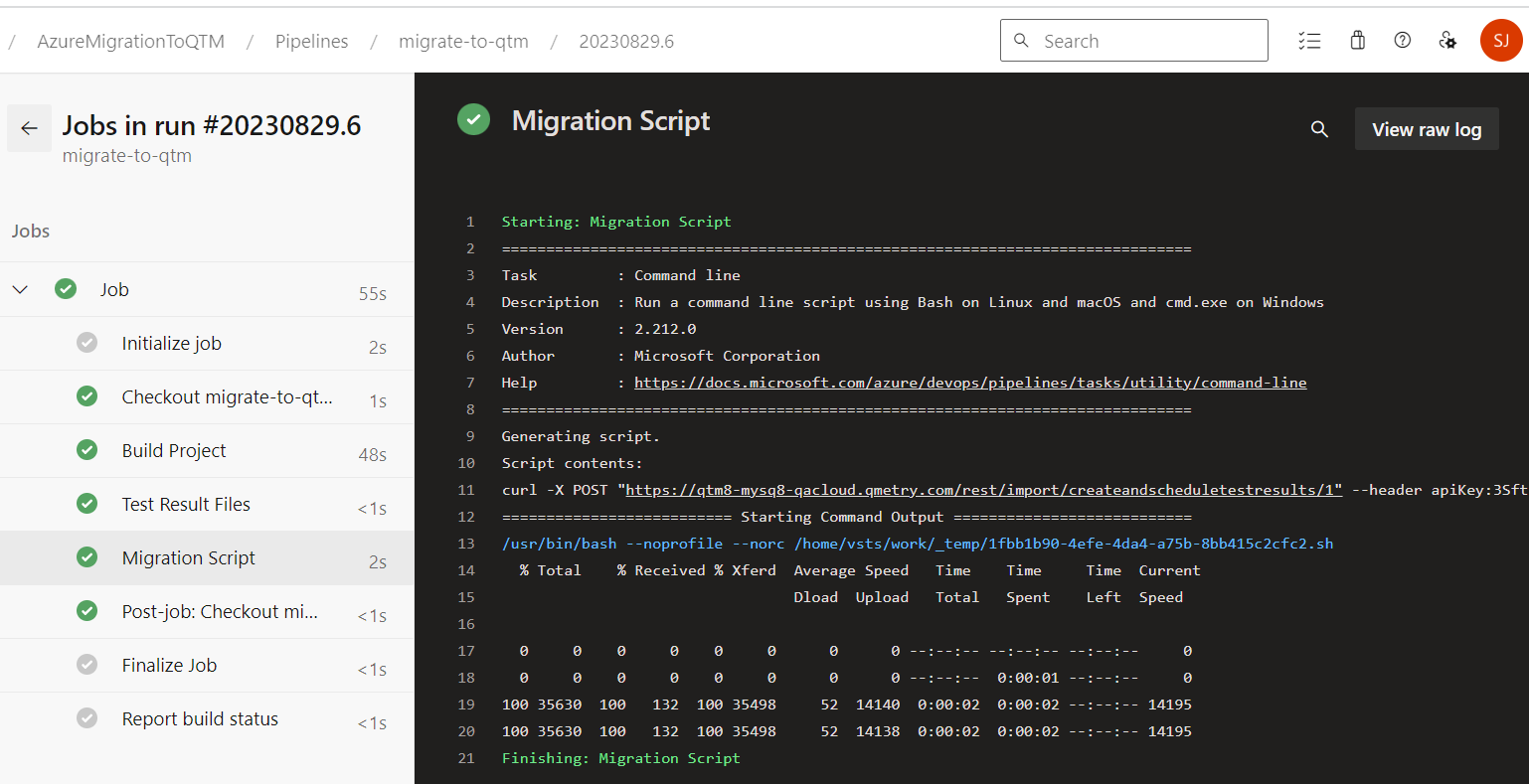Click the View raw log button
The image size is (1529, 784).
1427,128
